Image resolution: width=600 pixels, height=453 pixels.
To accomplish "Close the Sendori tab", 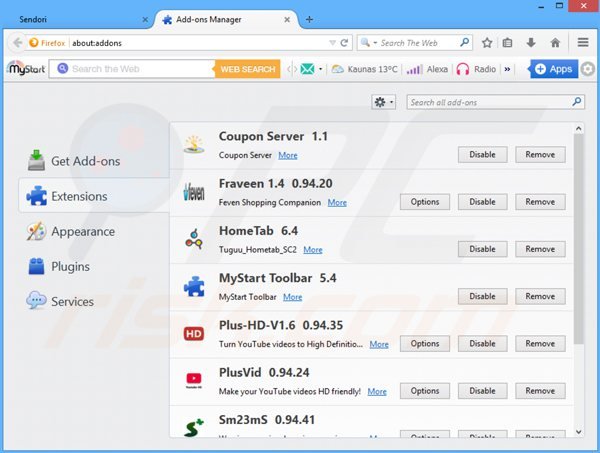I will click(145, 19).
